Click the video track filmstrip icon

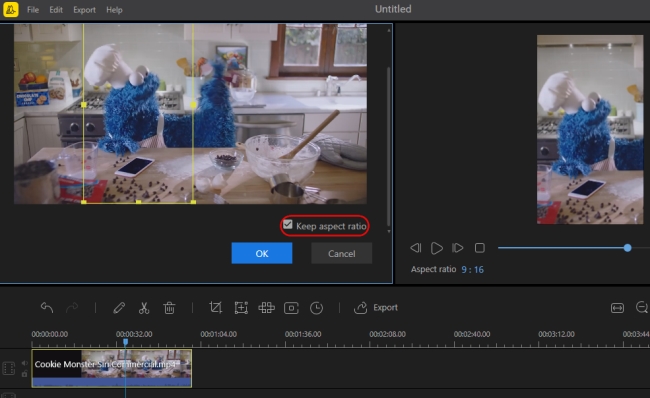[9, 368]
